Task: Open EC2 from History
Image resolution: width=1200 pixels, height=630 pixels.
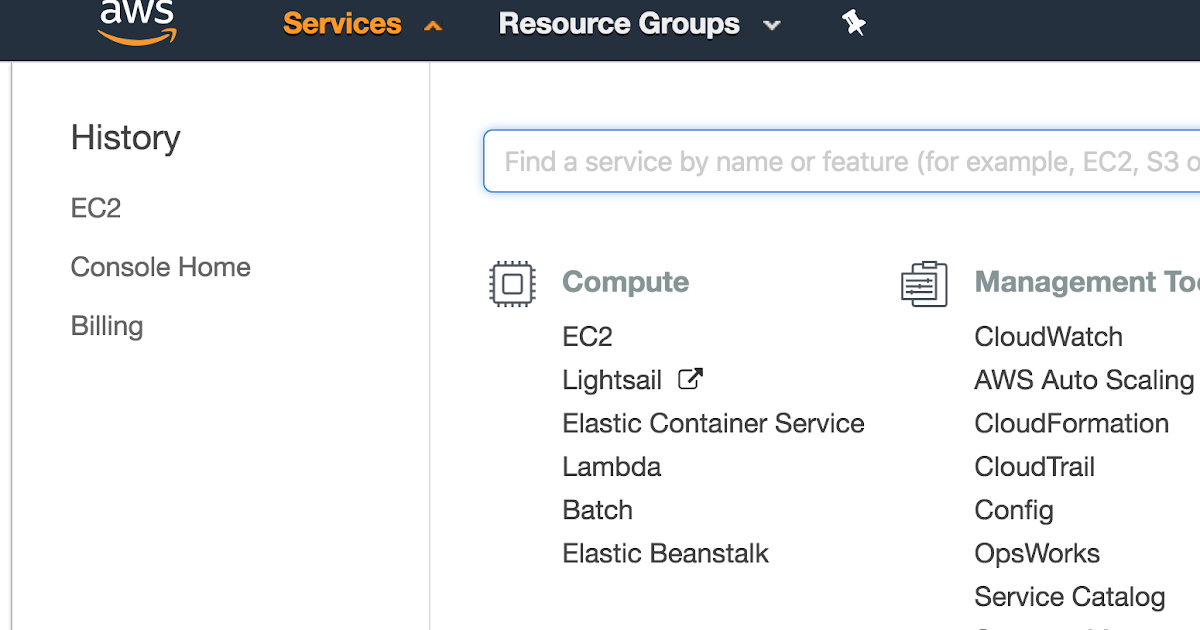Action: pyautogui.click(x=96, y=208)
